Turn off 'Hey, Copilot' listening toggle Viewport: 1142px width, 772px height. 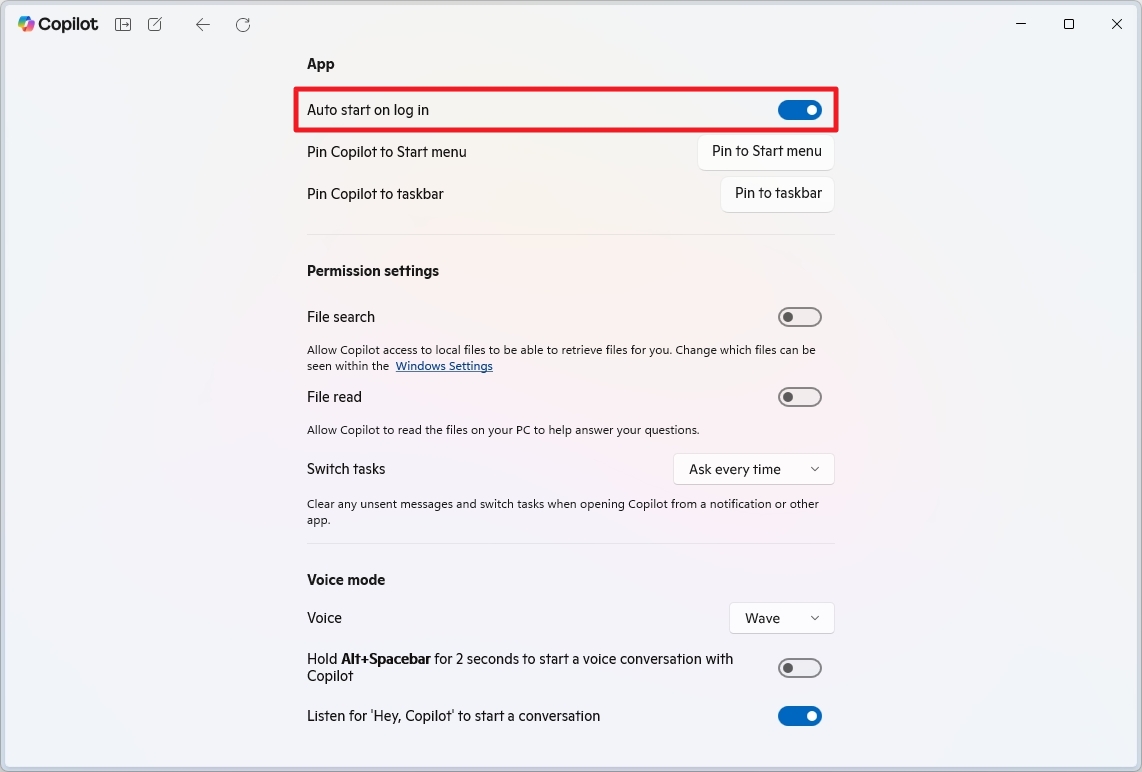tap(799, 716)
